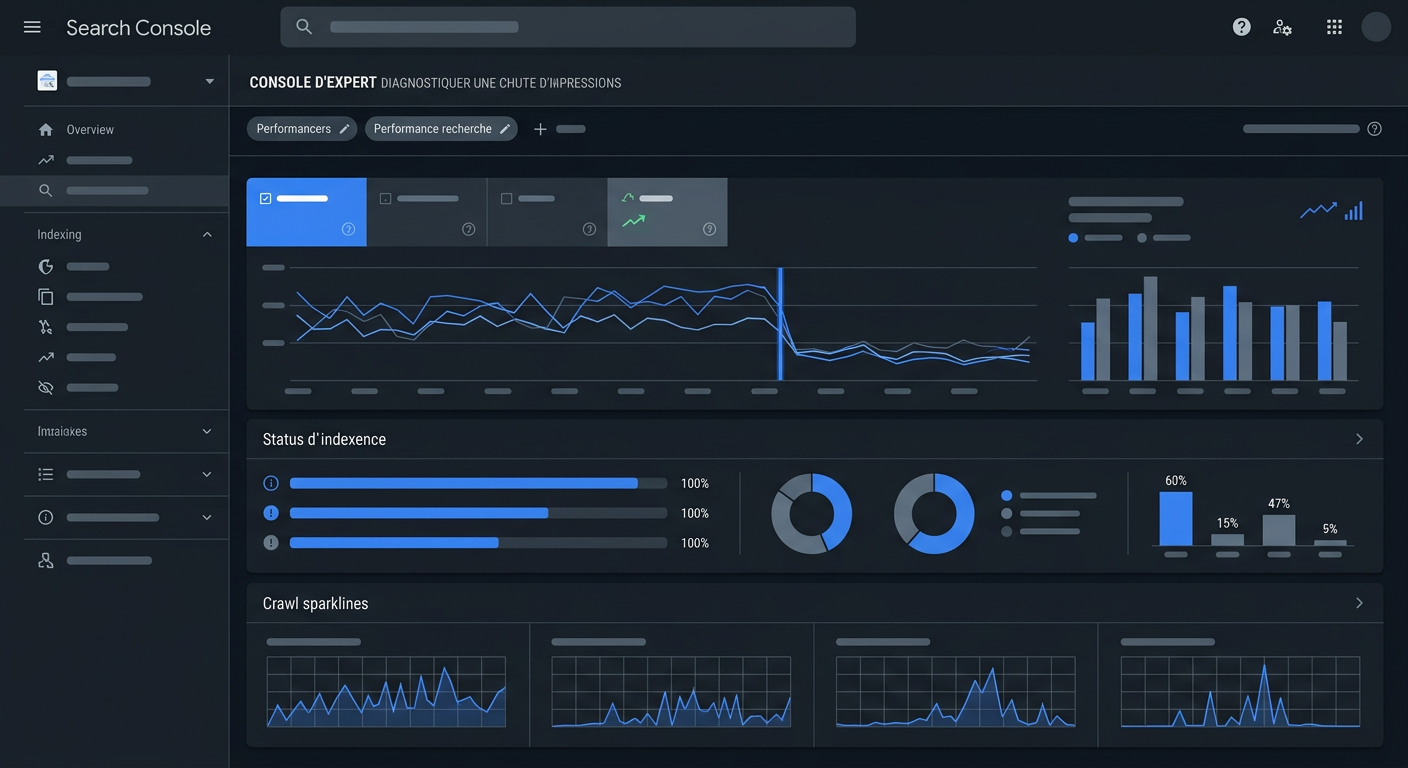Click the pencil on Performance recherche chip
The image size is (1408, 768).
pos(505,129)
